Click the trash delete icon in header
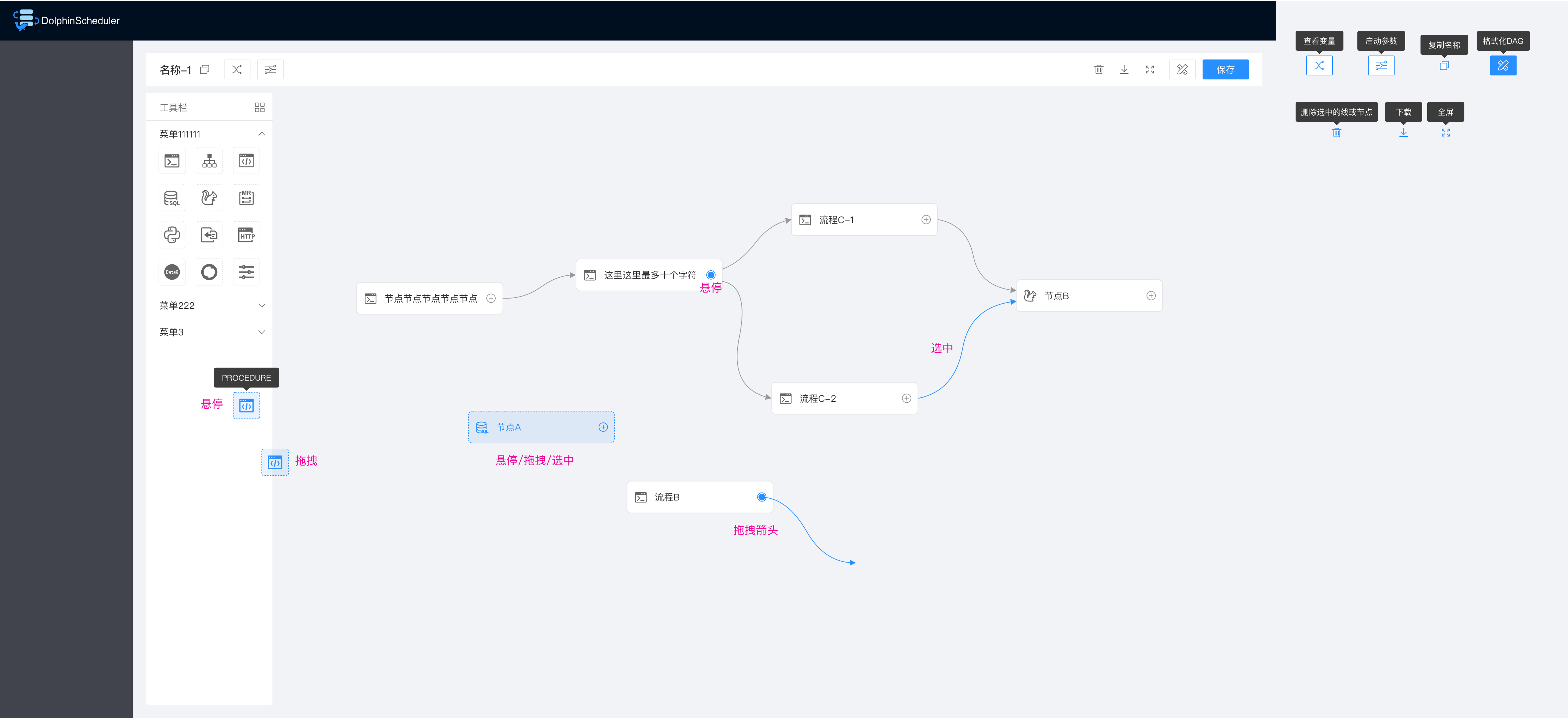 pos(1099,69)
